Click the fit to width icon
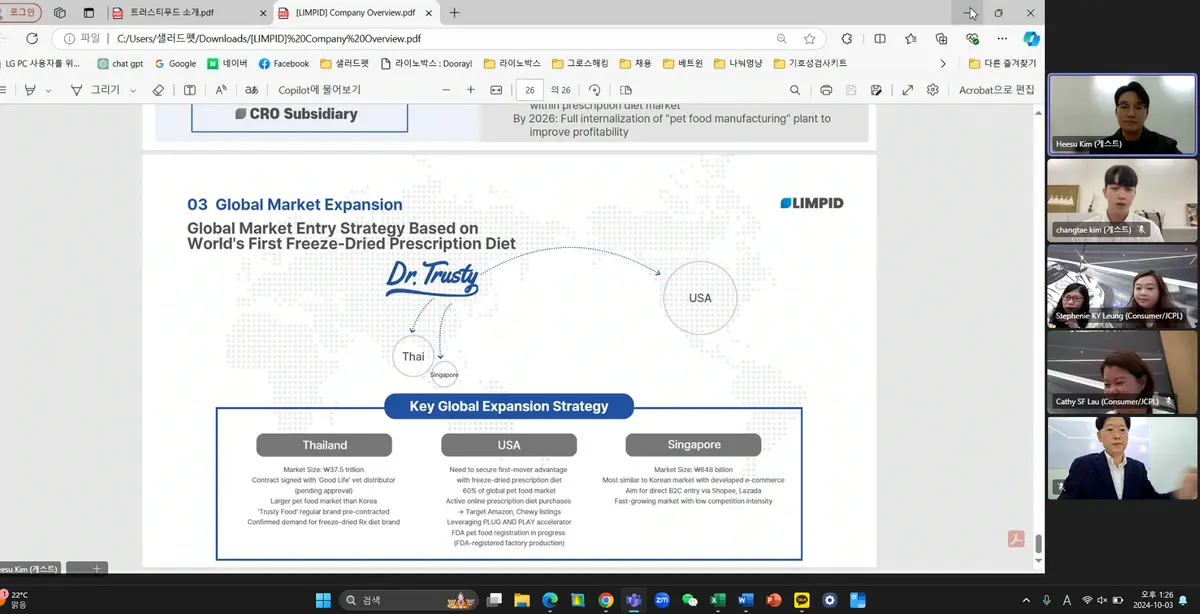Screen dimensions: 1200x614 click(x=496, y=90)
